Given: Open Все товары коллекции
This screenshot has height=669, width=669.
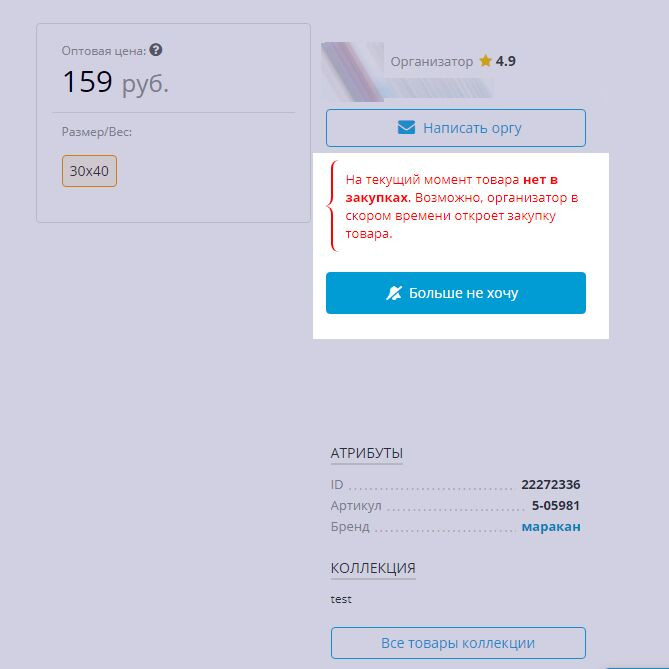Looking at the screenshot, I should pyautogui.click(x=458, y=643).
